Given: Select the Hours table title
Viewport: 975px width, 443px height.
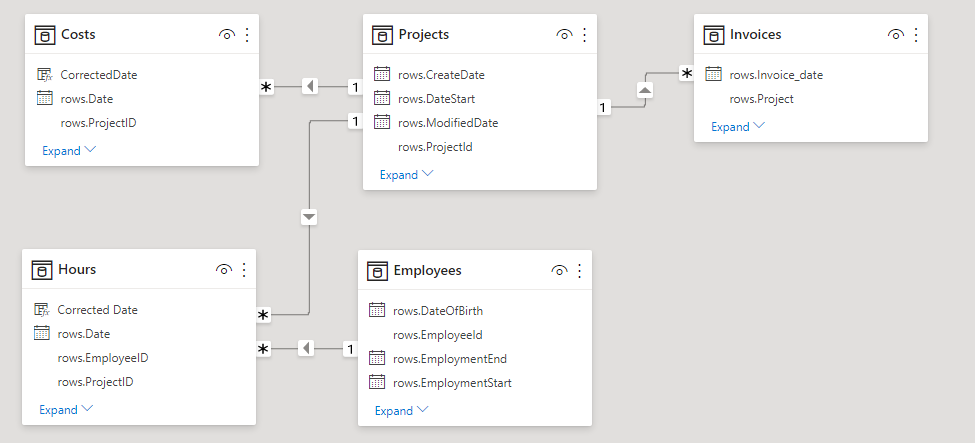Looking at the screenshot, I should pos(77,269).
